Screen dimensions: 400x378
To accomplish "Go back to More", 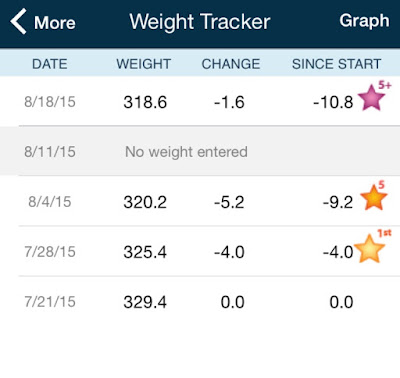I will click(43, 22).
